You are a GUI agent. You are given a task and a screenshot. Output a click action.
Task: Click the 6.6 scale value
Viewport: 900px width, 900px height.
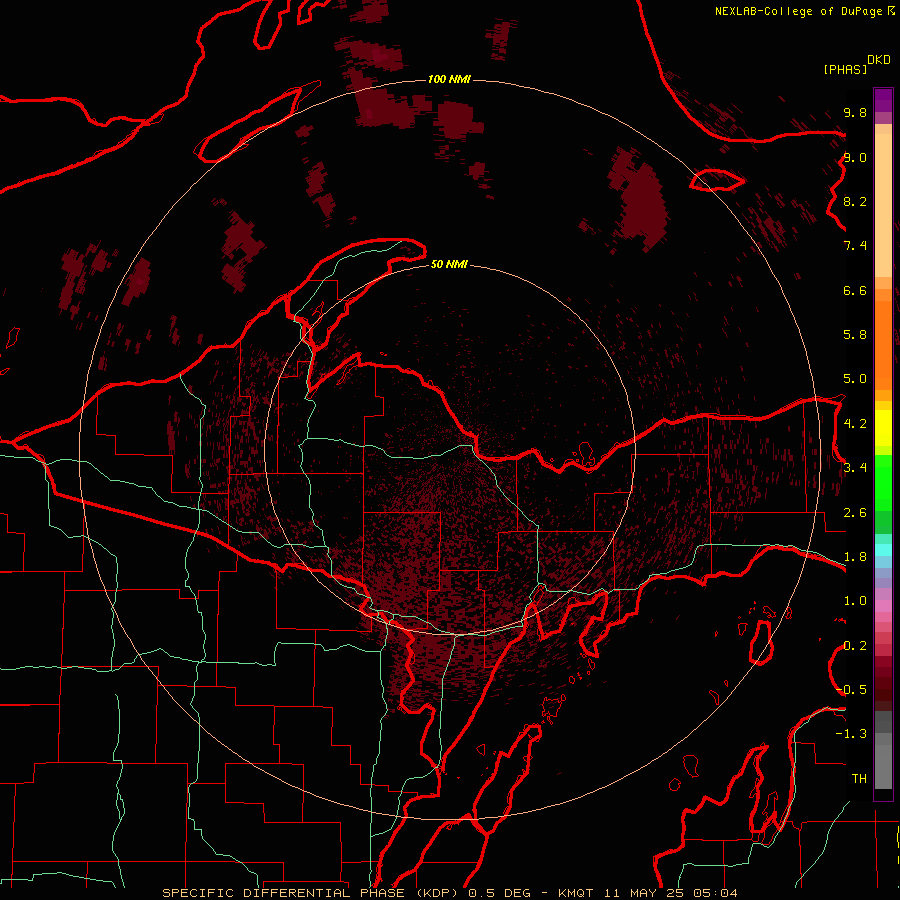click(855, 290)
